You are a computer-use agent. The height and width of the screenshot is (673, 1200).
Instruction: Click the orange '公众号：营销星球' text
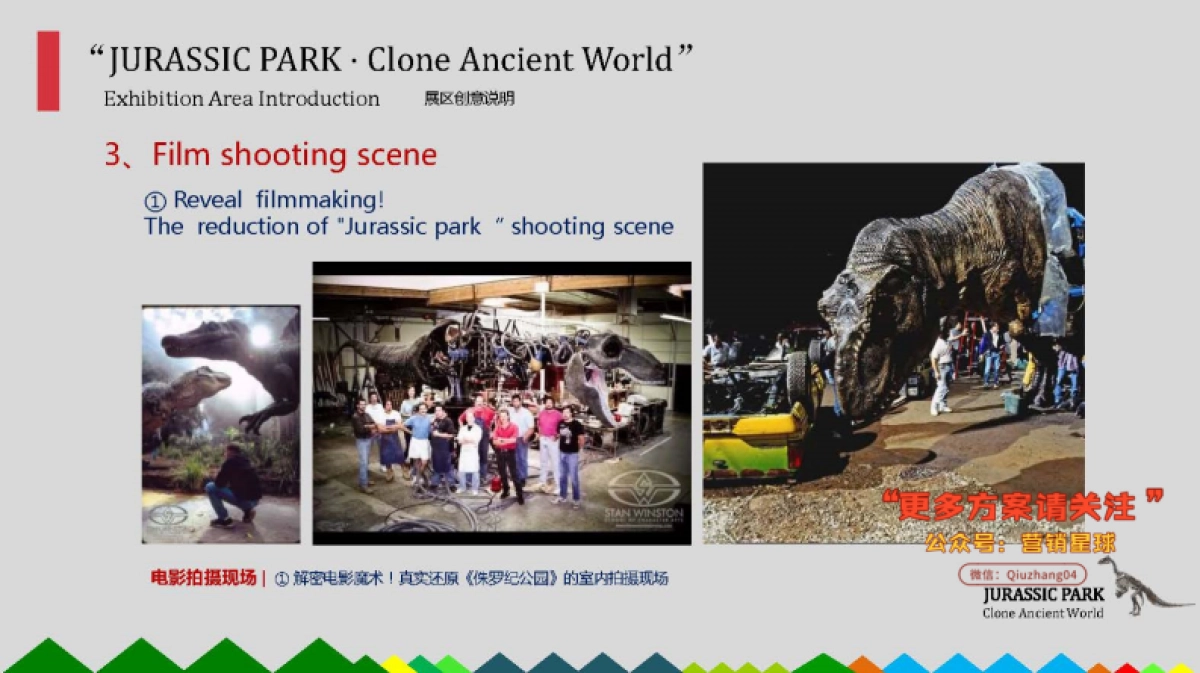coord(1019,543)
